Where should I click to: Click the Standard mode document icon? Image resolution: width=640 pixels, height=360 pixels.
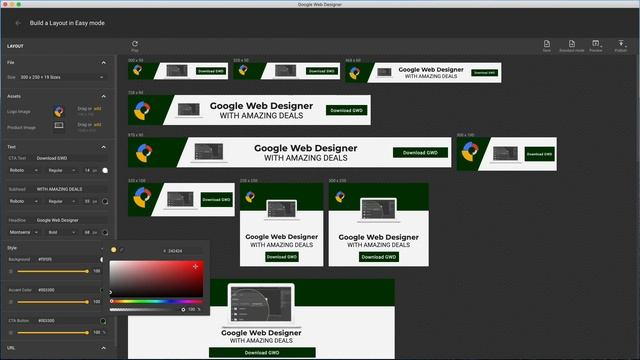click(571, 44)
